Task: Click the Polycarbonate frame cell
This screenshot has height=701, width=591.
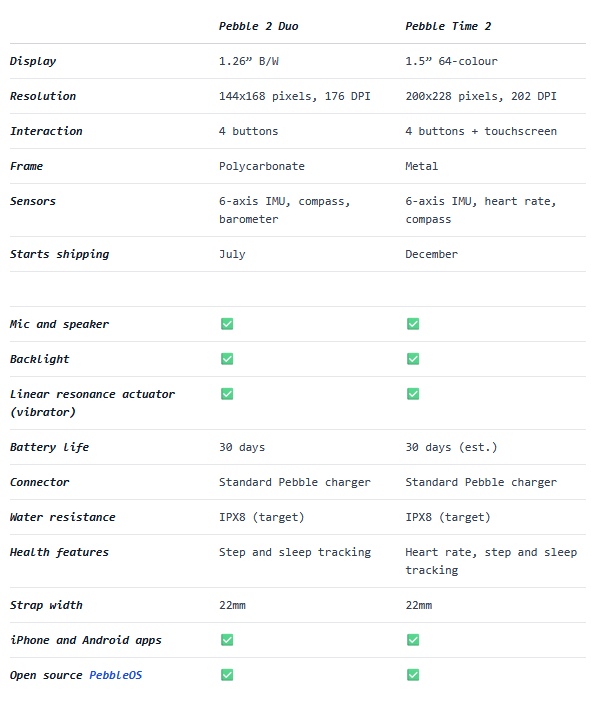Action: 262,166
